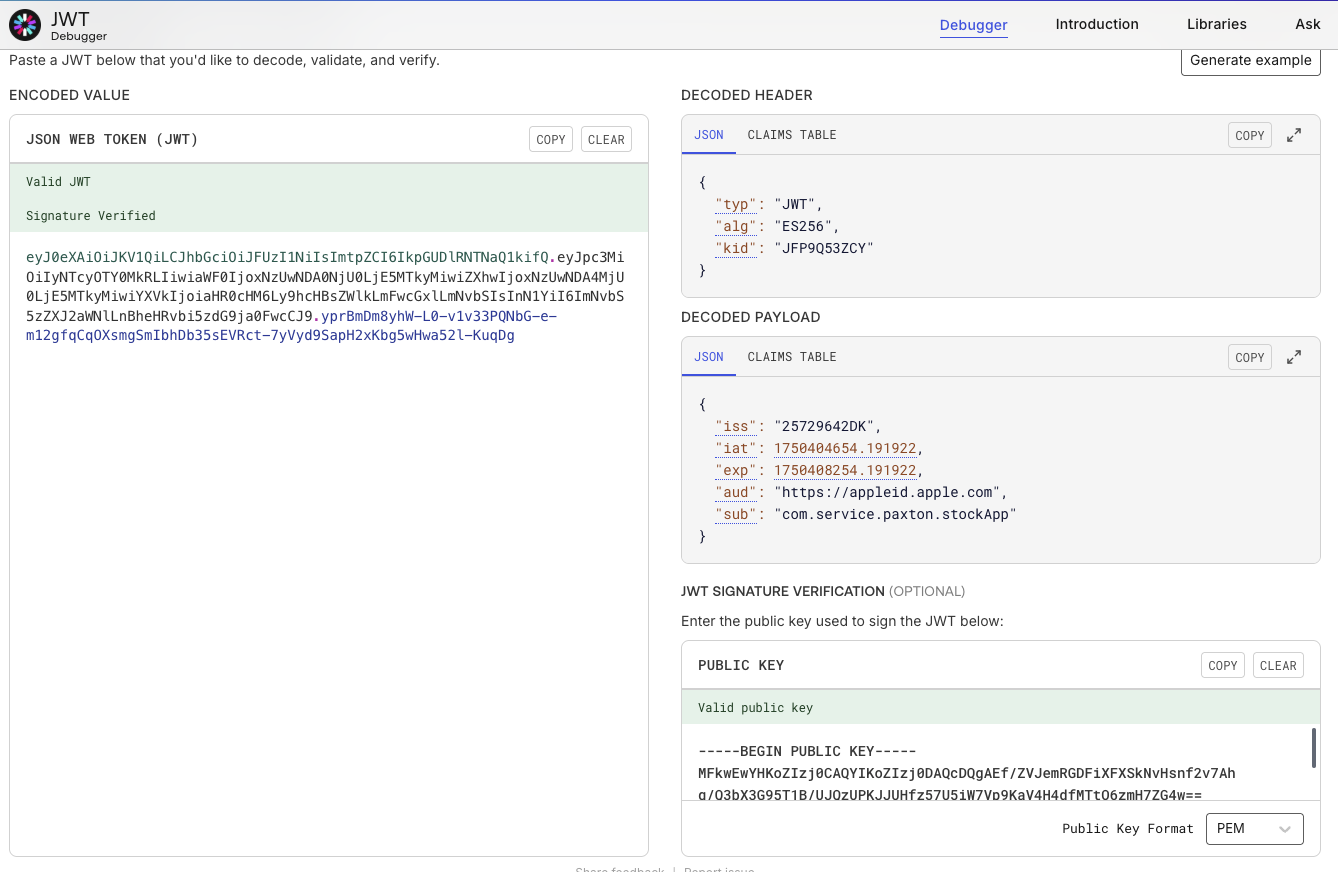Select JSON tab in Decoded Header
This screenshot has height=872, width=1338.
coord(709,135)
